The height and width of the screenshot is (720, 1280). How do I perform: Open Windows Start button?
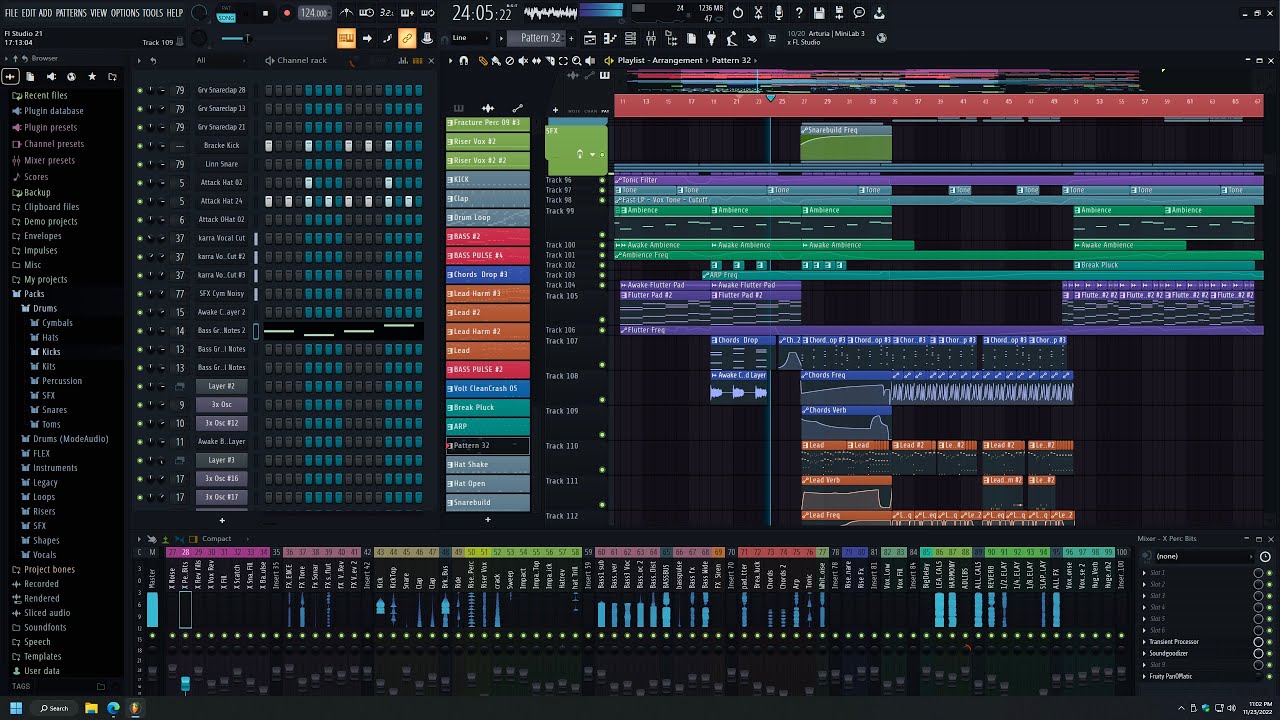16,708
